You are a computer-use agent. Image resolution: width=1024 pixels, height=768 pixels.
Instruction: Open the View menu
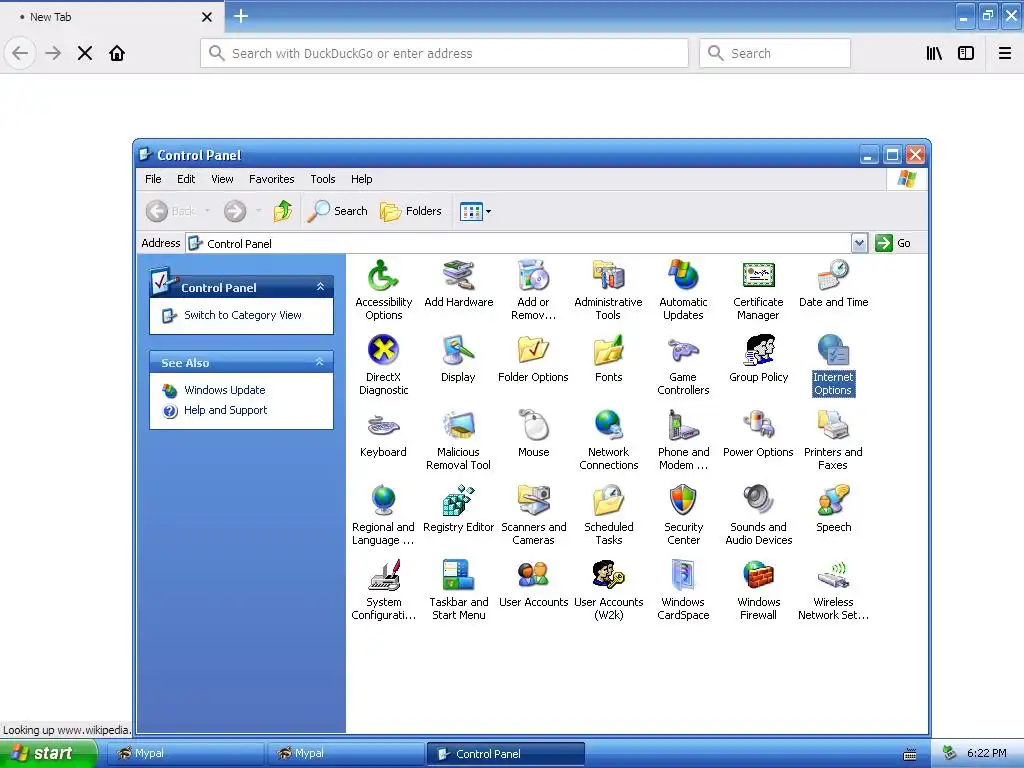(222, 179)
